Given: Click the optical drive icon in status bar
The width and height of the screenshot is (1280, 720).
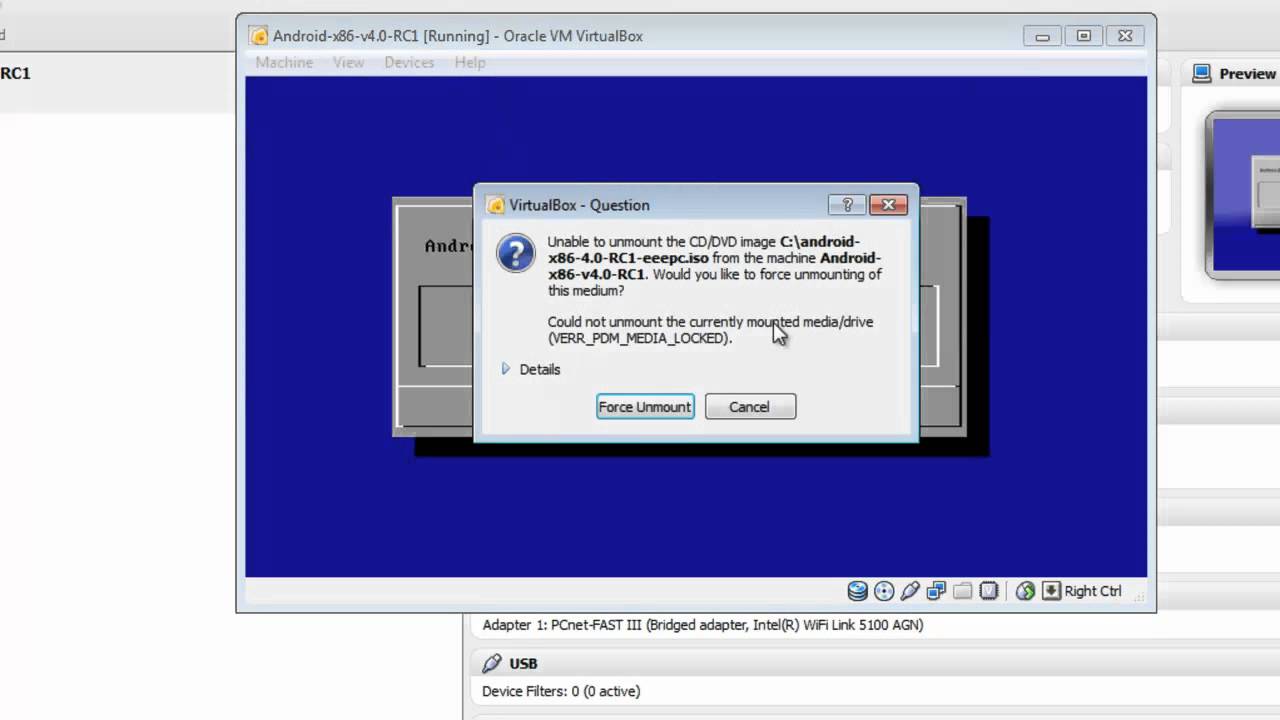Looking at the screenshot, I should (883, 591).
